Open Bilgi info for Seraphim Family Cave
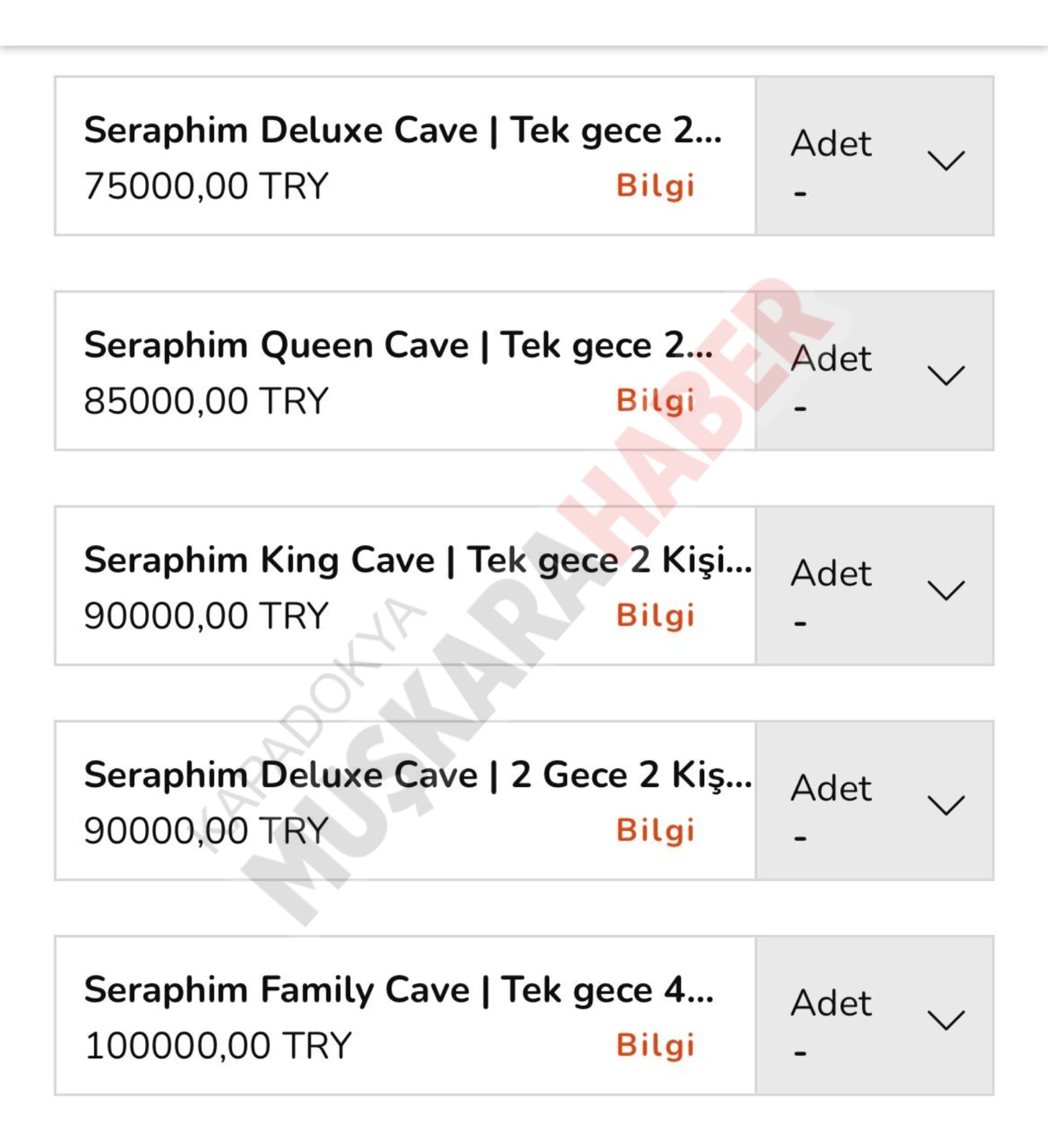 click(655, 1045)
